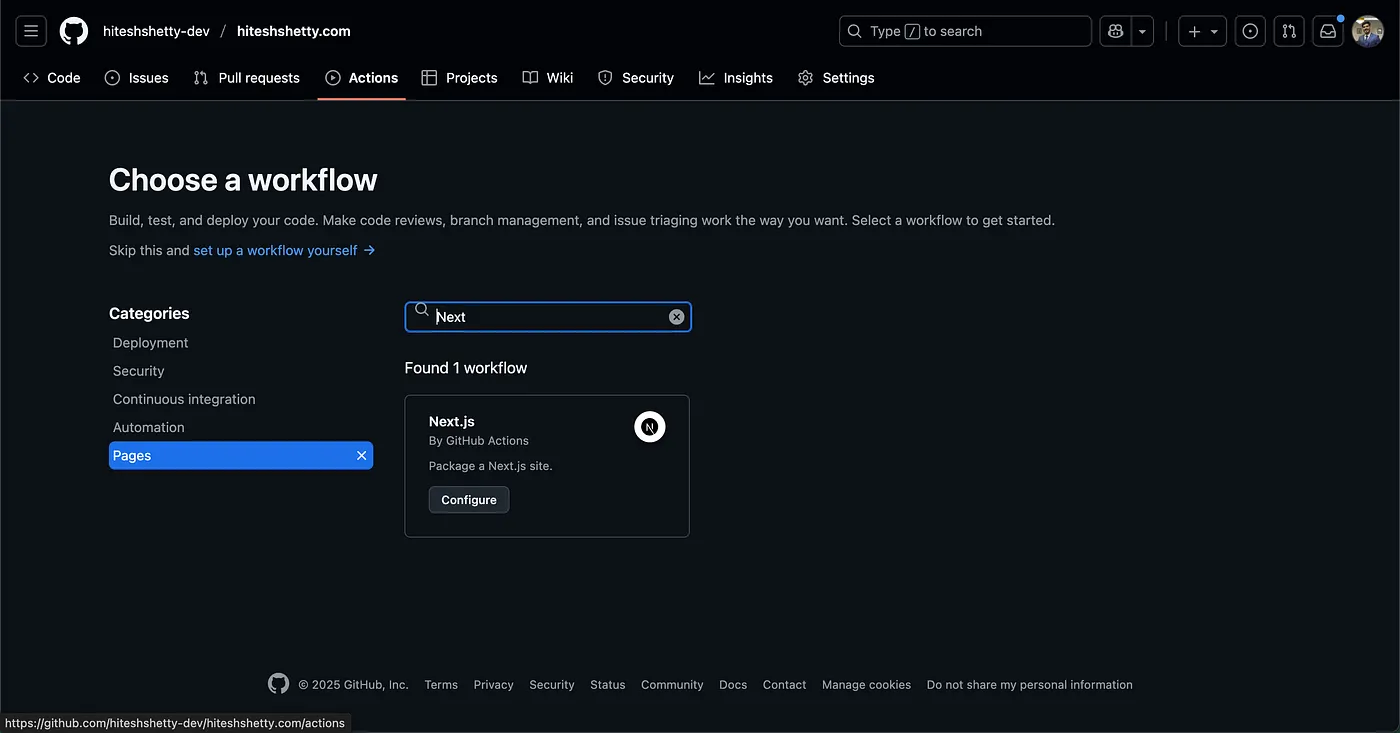Click the user profile avatar
The width and height of the screenshot is (1400, 733).
1367,31
